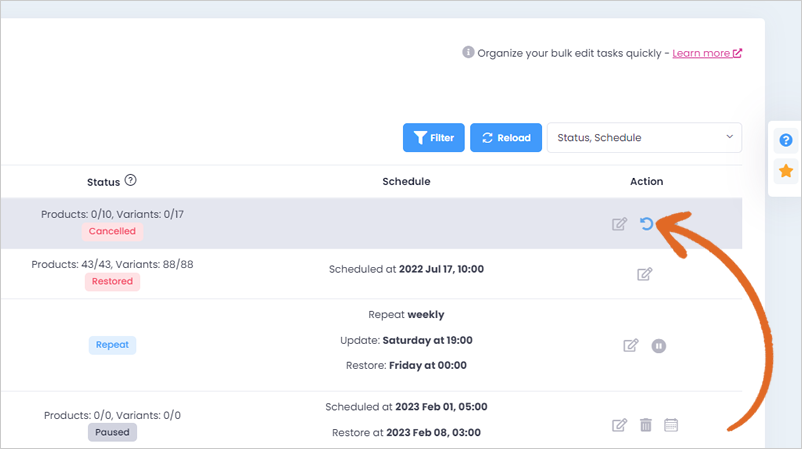Click the Paused status badge
The image size is (802, 449).
click(113, 433)
